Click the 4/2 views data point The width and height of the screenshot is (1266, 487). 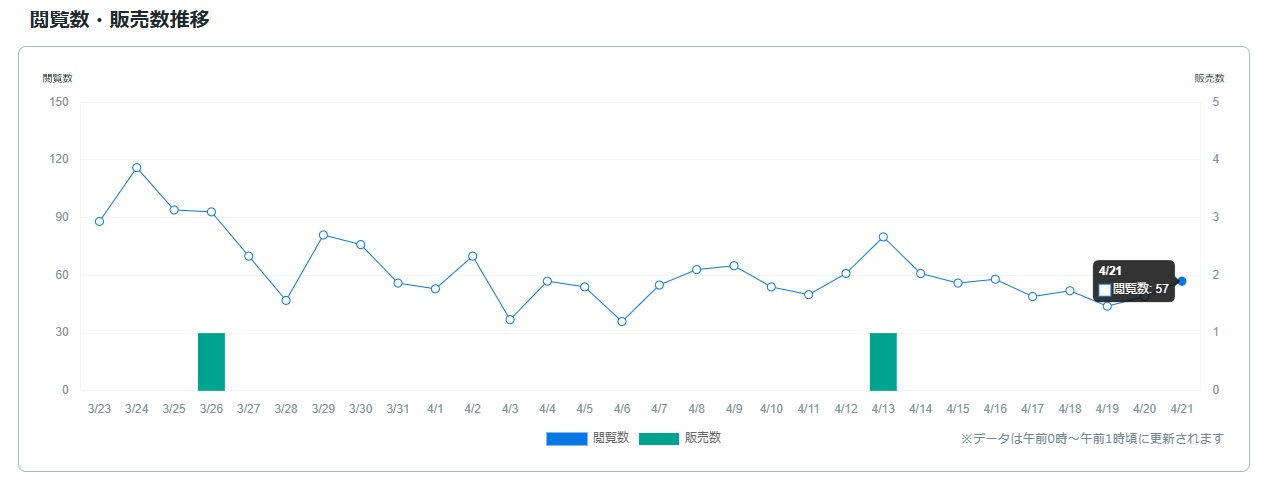click(472, 256)
